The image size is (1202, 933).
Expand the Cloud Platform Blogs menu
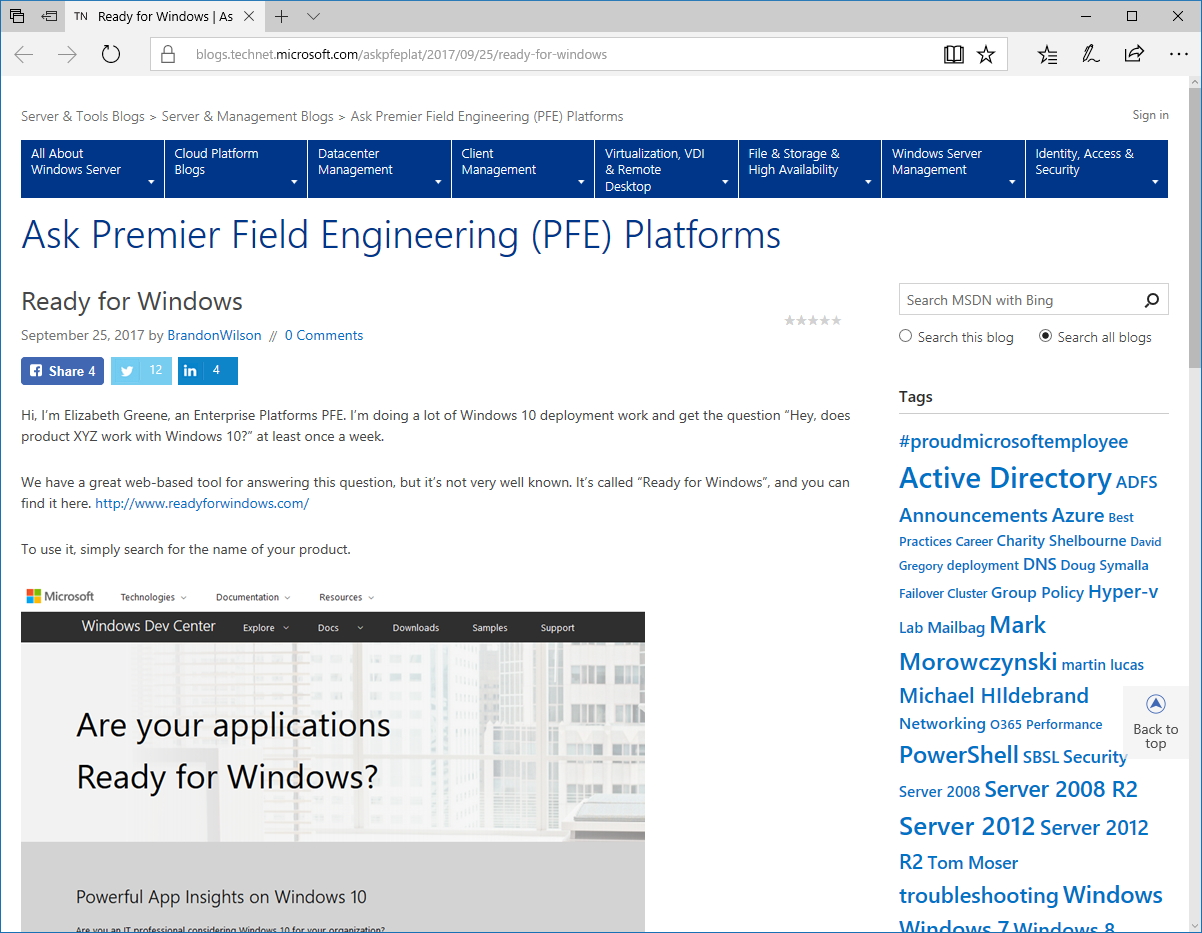(235, 168)
